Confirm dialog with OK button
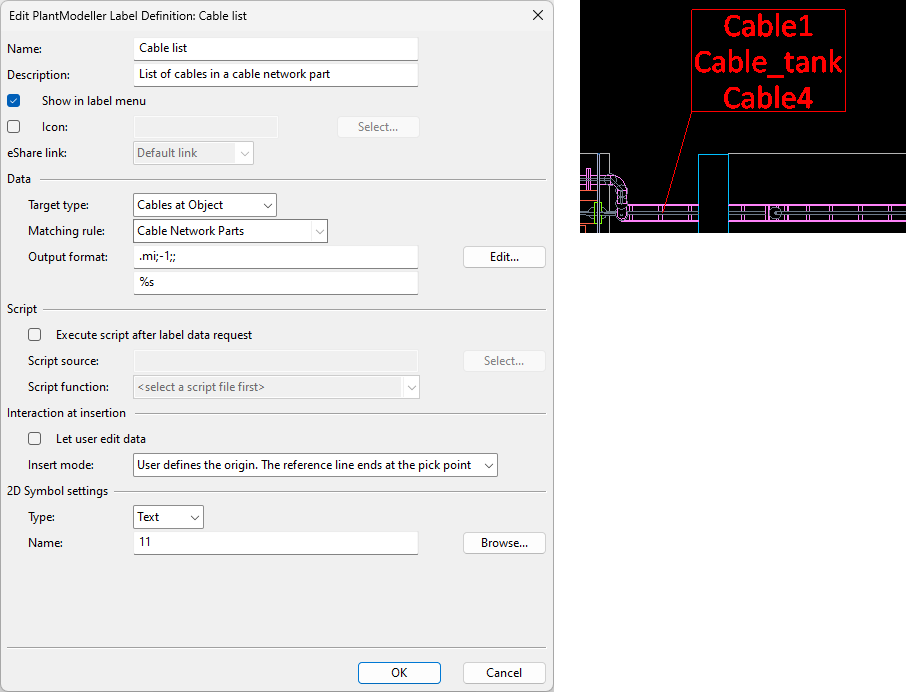909x692 pixels. 399,673
